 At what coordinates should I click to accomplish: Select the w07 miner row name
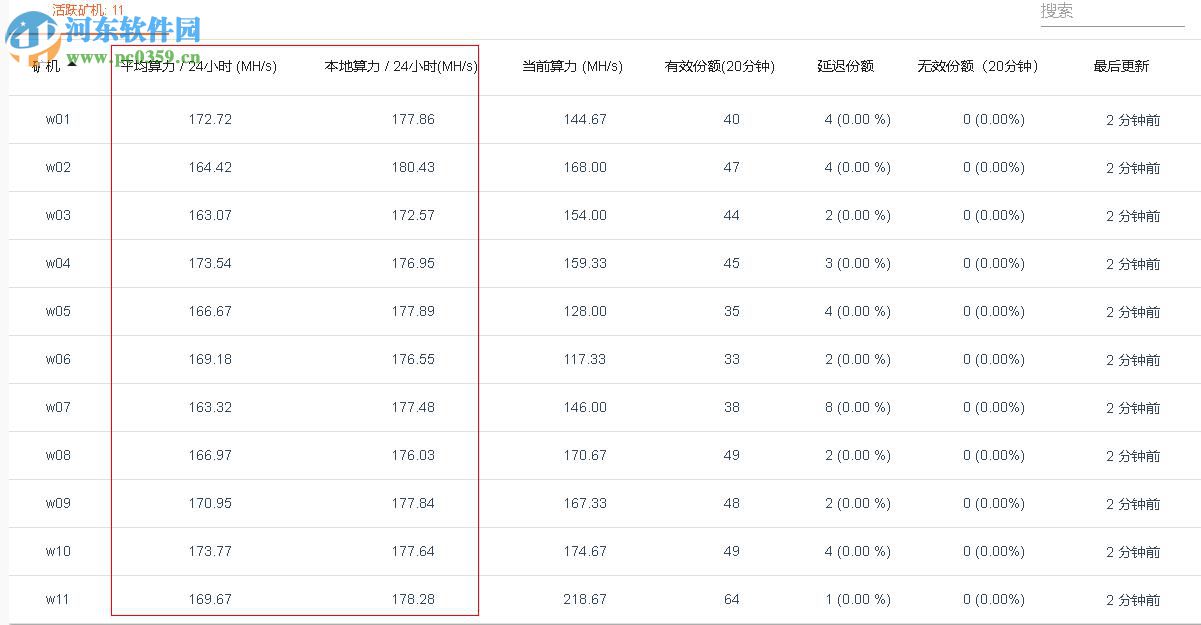click(x=58, y=408)
